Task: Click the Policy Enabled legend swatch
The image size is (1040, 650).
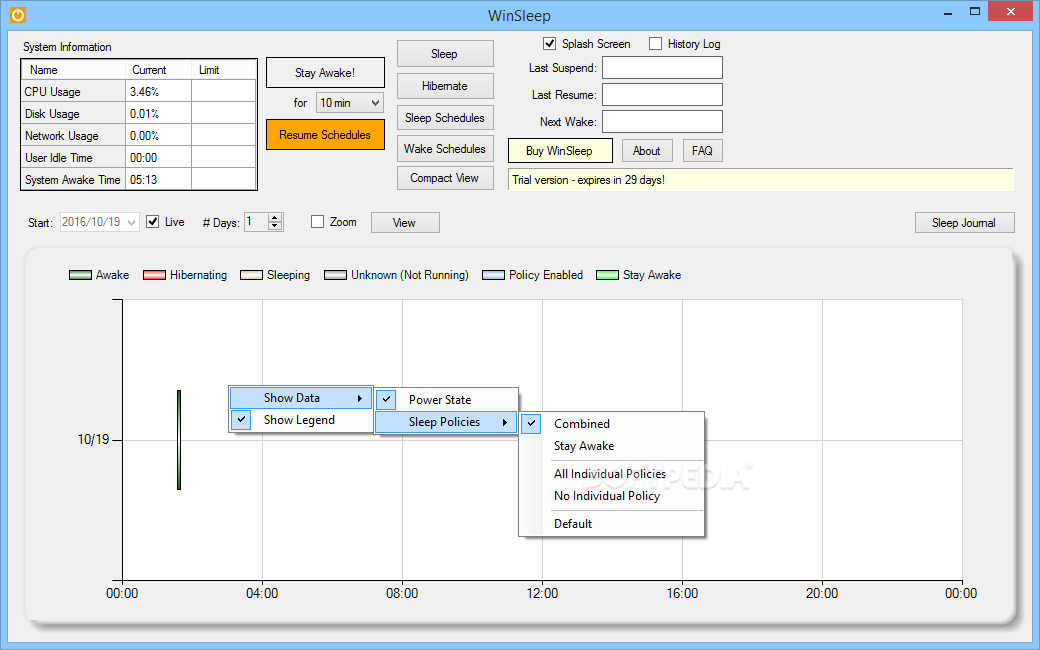Action: click(493, 275)
